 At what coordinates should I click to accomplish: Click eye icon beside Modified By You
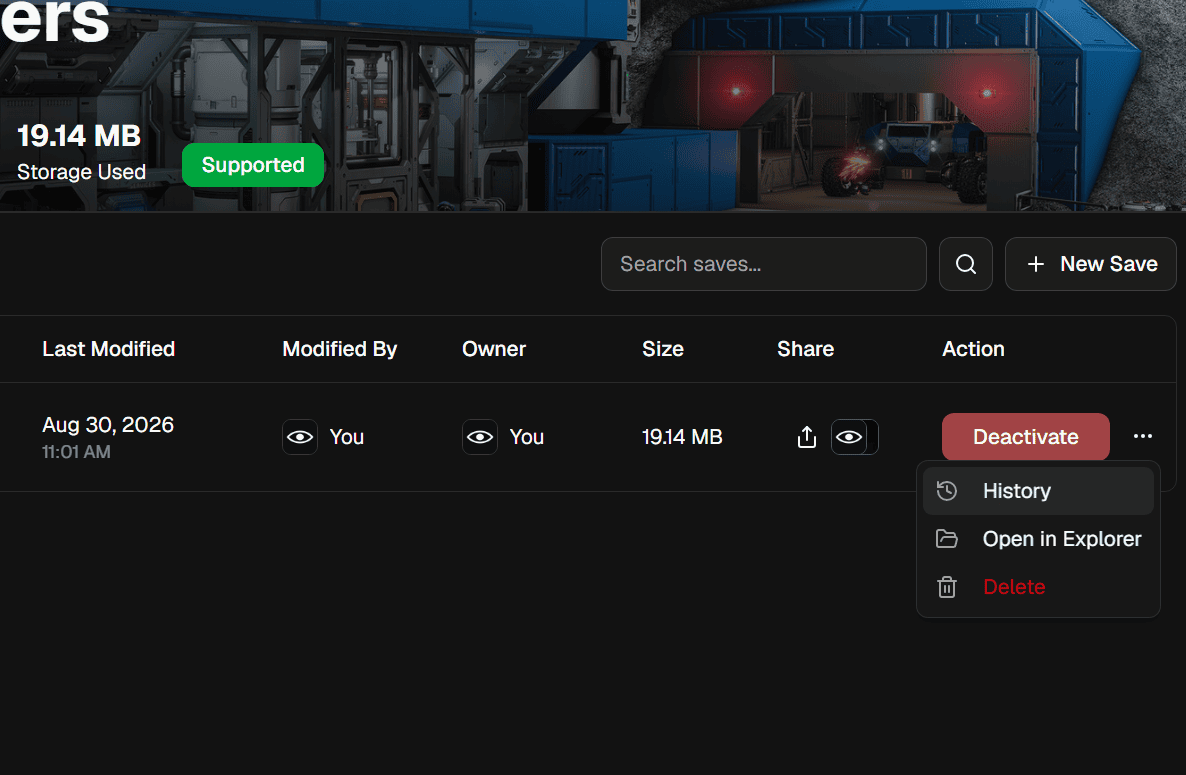pyautogui.click(x=300, y=437)
